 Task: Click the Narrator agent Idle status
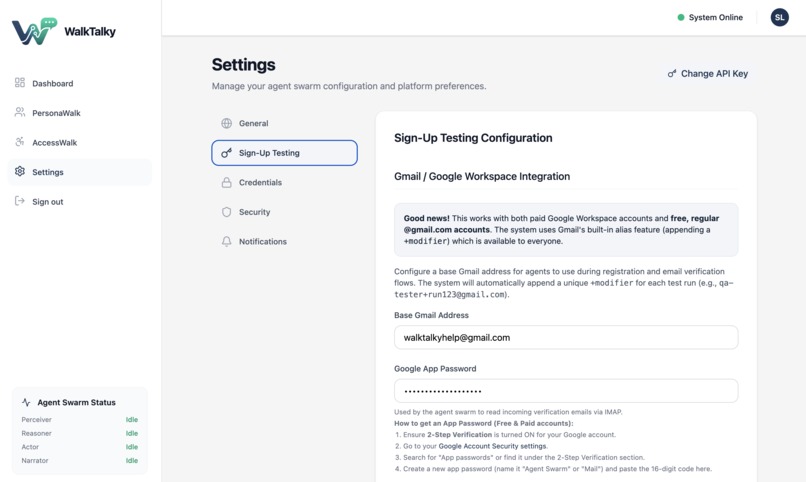pyautogui.click(x=132, y=460)
